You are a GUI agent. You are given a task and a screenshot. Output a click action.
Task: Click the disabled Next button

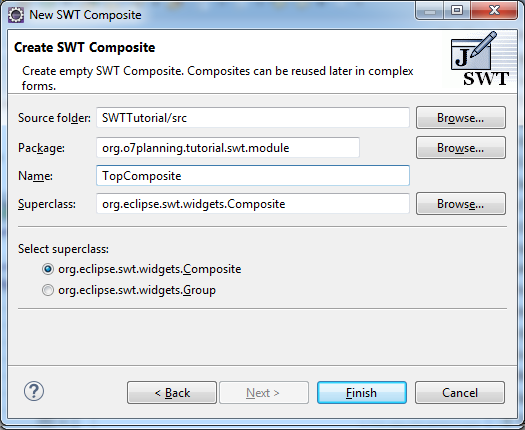click(264, 392)
